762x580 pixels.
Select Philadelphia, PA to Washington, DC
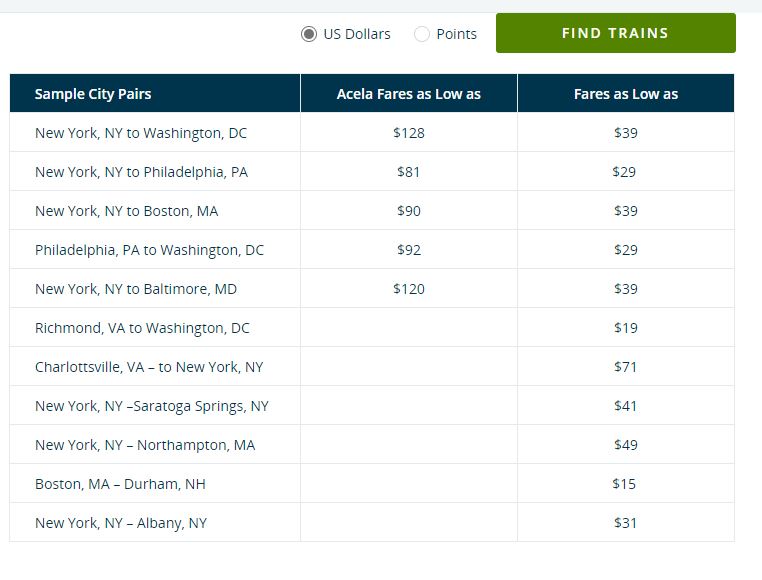[x=149, y=250]
